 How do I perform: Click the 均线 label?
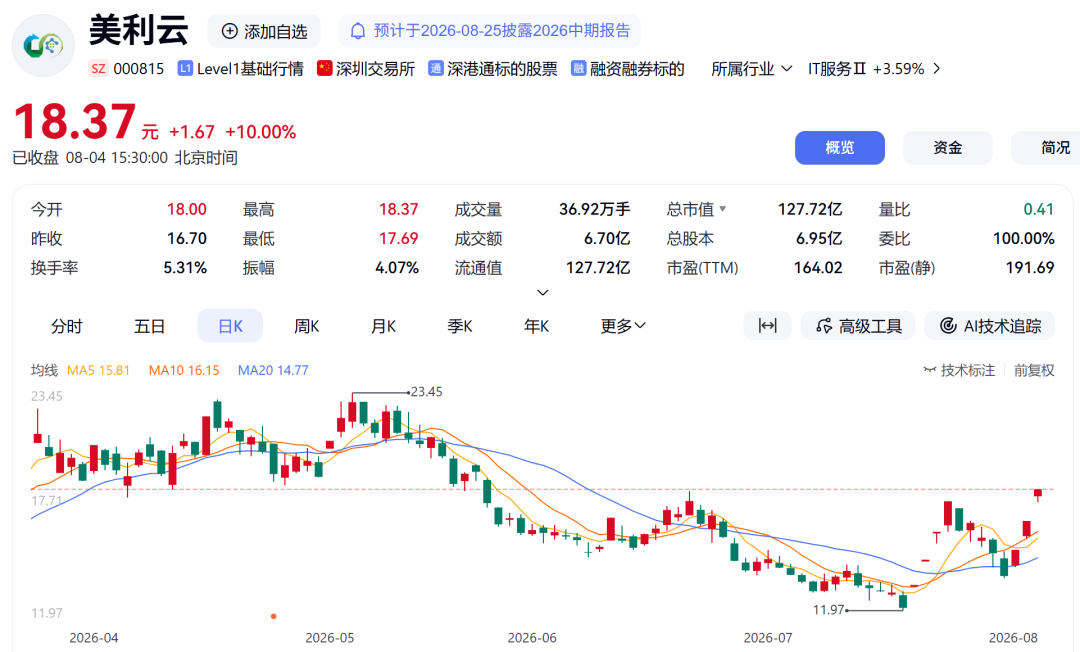pyautogui.click(x=44, y=370)
